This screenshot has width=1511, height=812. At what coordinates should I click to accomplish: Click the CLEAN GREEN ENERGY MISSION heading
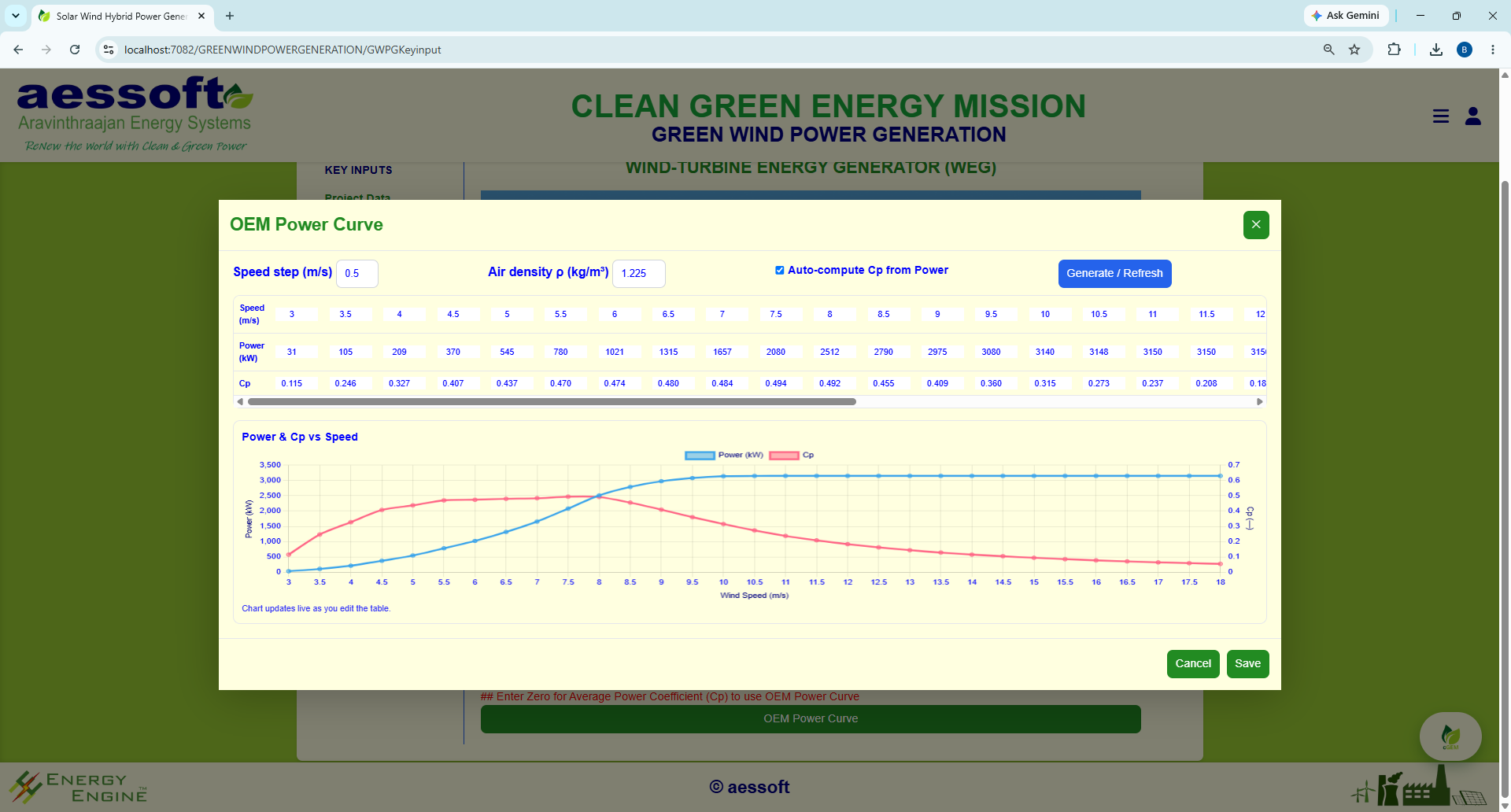(x=828, y=106)
